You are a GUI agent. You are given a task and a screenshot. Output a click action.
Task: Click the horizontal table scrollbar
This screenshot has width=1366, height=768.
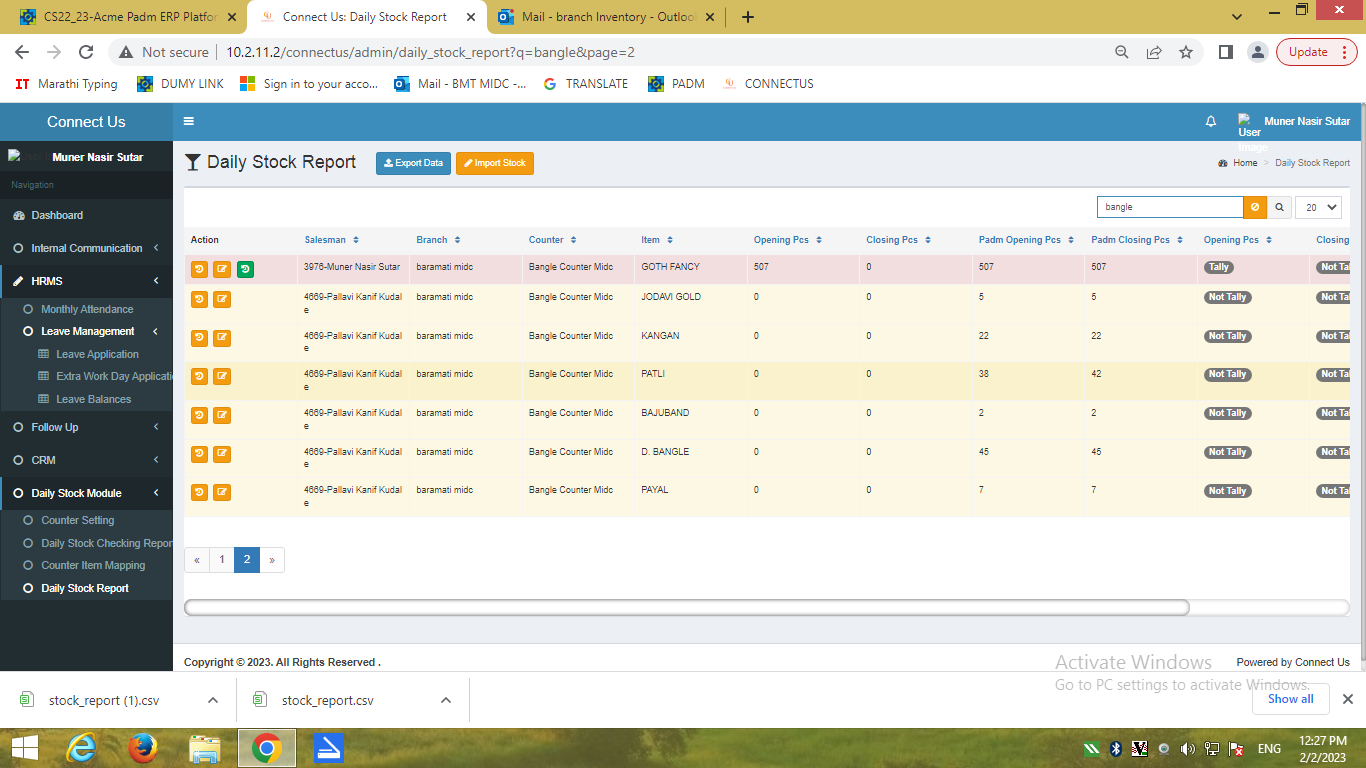pos(687,607)
